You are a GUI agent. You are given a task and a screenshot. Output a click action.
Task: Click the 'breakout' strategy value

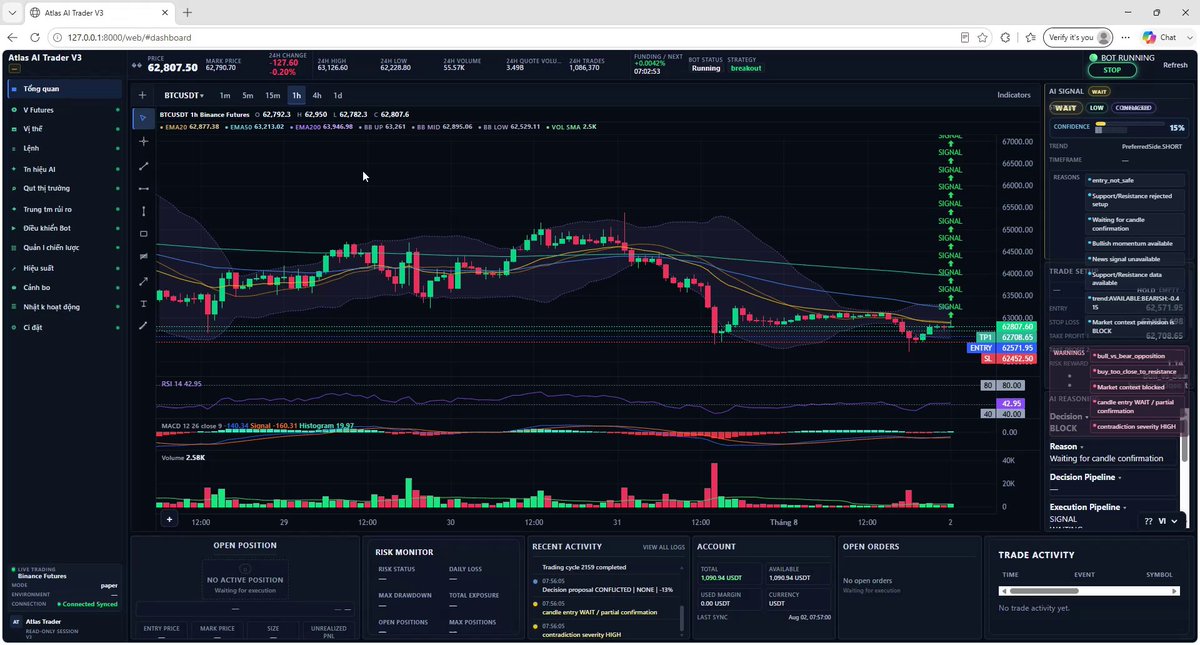click(x=745, y=68)
